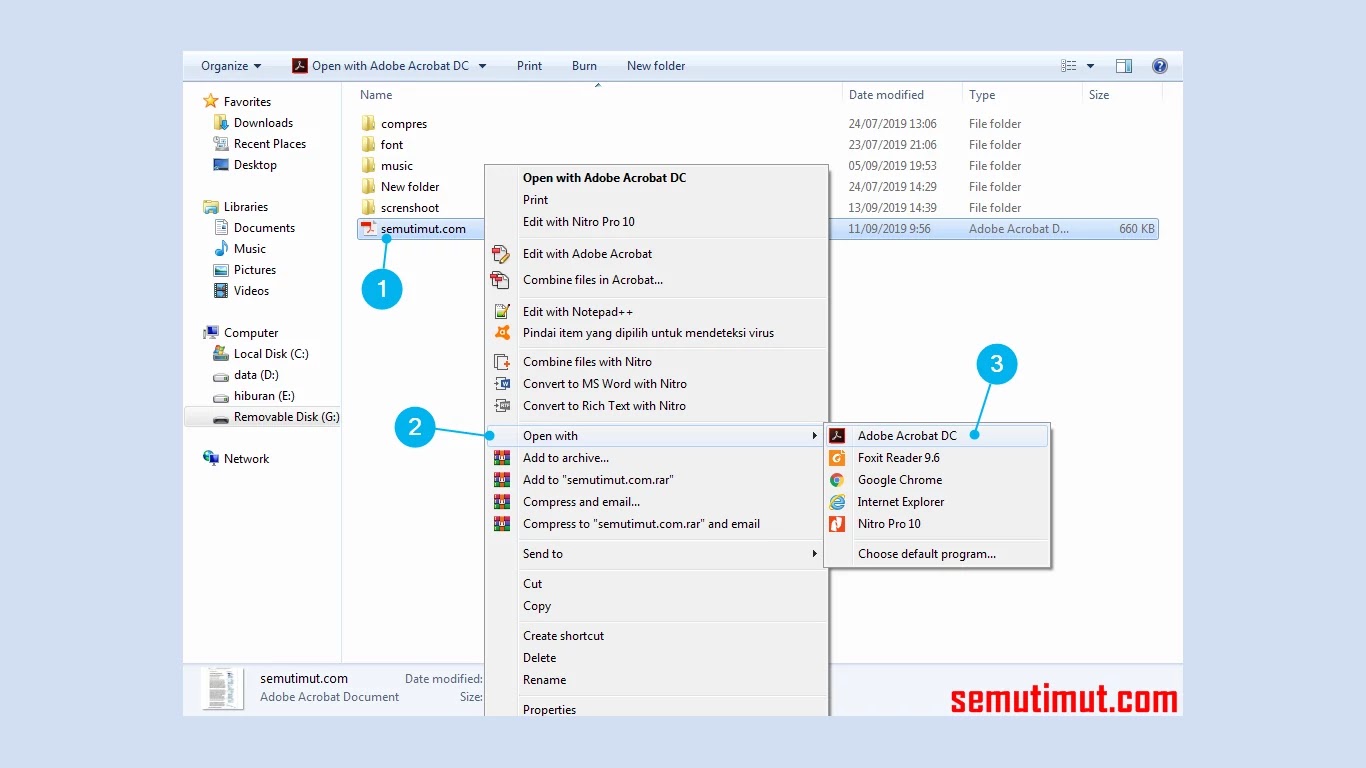Viewport: 1366px width, 768px height.
Task: Select Choose default program option
Action: [x=937, y=554]
